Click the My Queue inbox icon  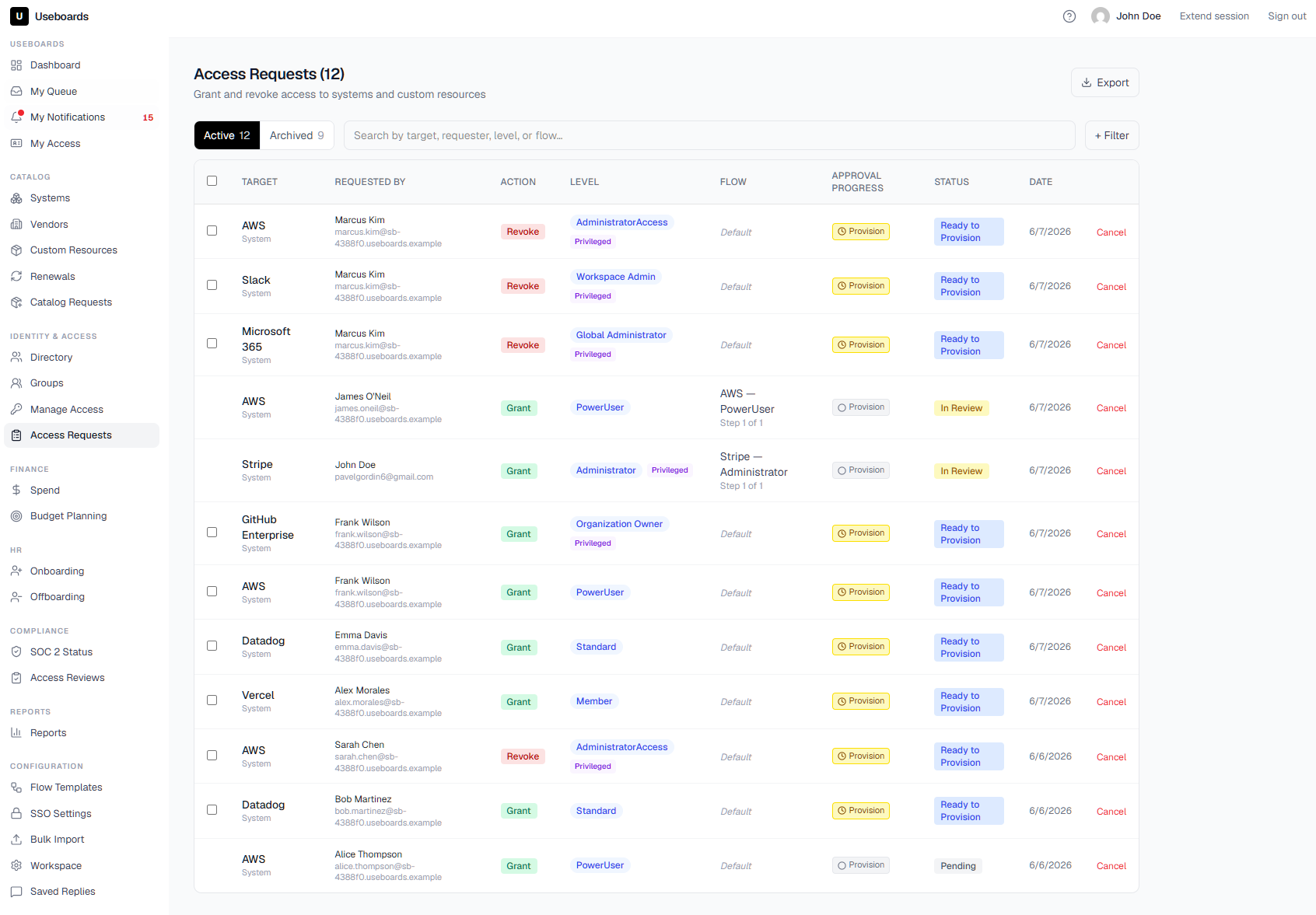click(x=16, y=92)
